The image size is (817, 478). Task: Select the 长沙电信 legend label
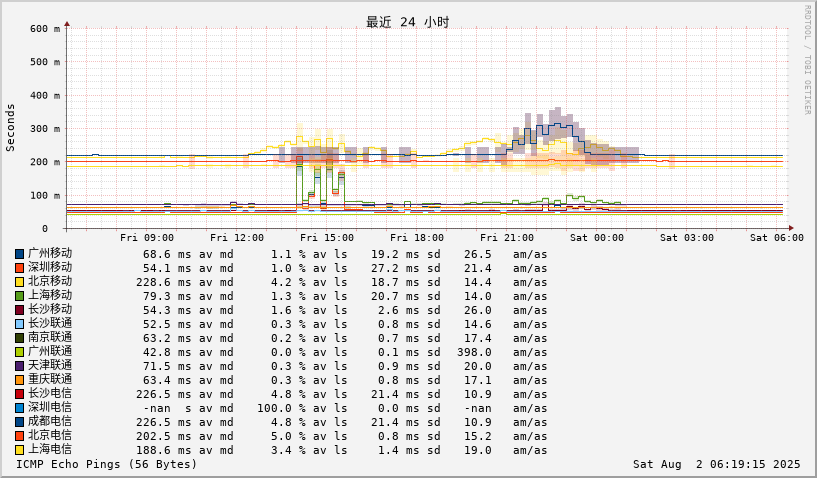click(x=50, y=394)
